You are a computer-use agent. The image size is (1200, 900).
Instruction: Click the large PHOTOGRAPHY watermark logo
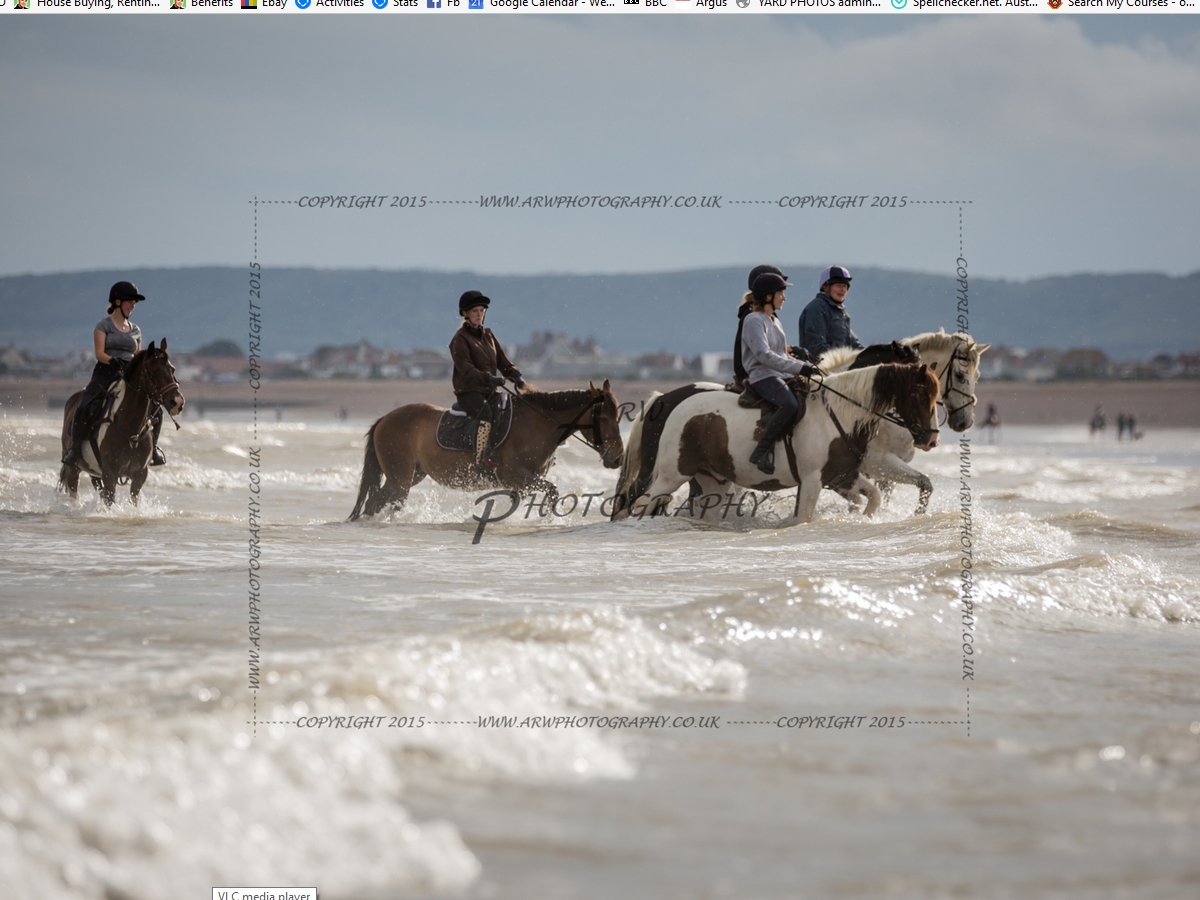click(620, 507)
